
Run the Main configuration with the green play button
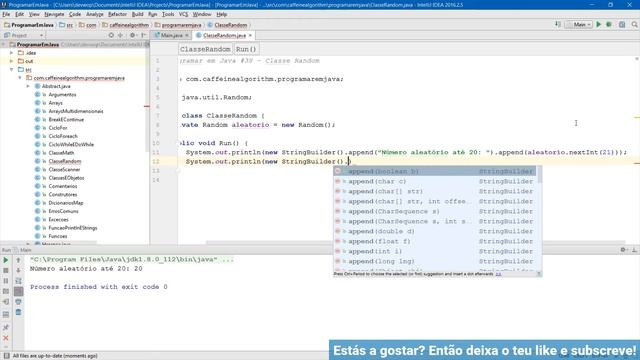click(x=598, y=24)
